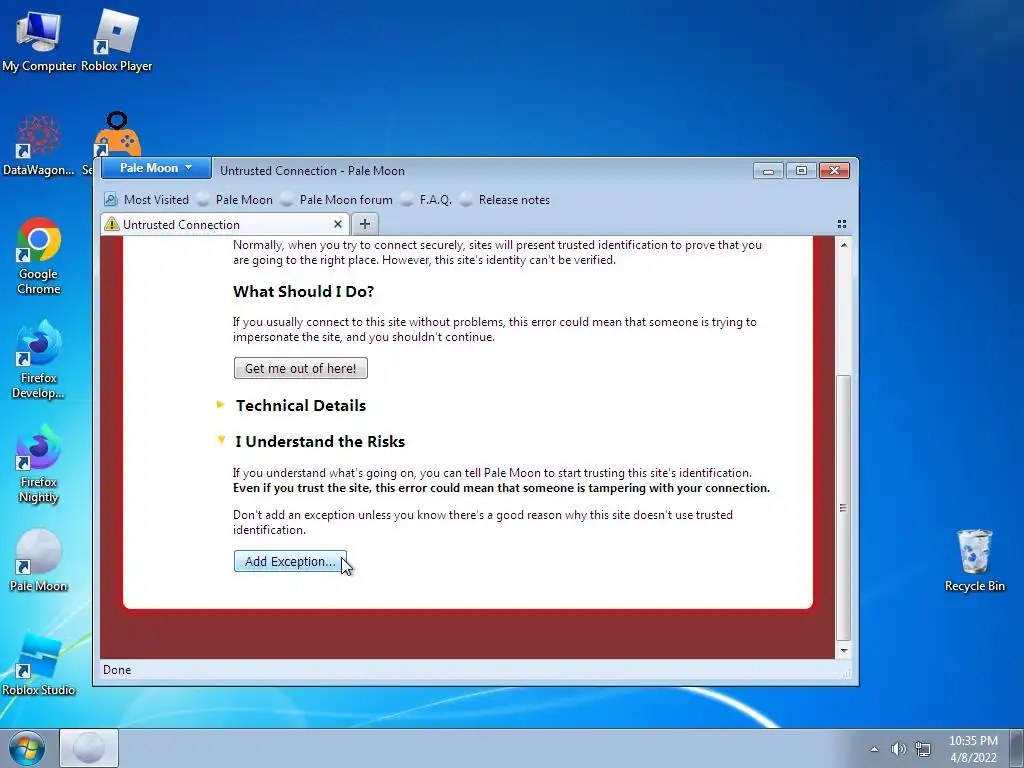
Task: Open Pale Moon bookmark
Action: click(235, 200)
